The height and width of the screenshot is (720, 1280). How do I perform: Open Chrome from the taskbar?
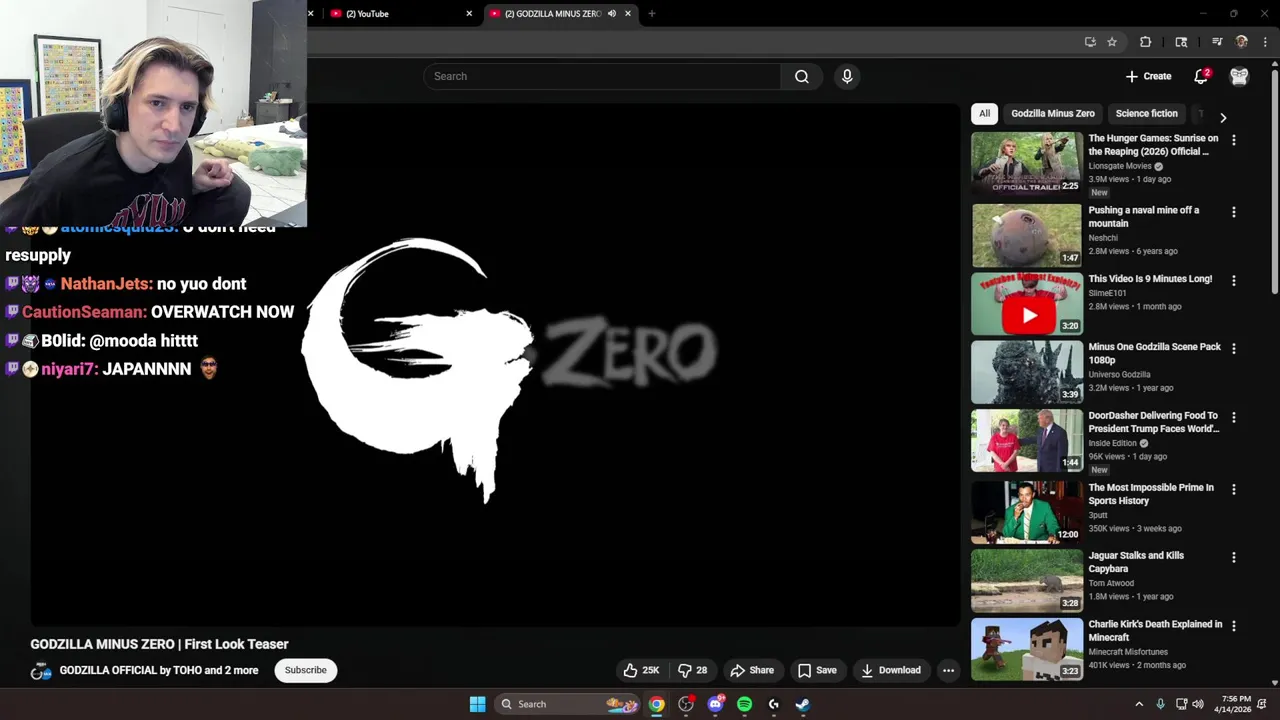(x=656, y=704)
